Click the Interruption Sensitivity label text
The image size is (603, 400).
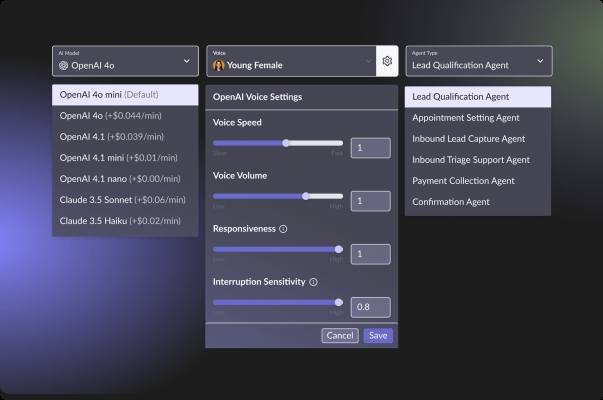pos(259,282)
